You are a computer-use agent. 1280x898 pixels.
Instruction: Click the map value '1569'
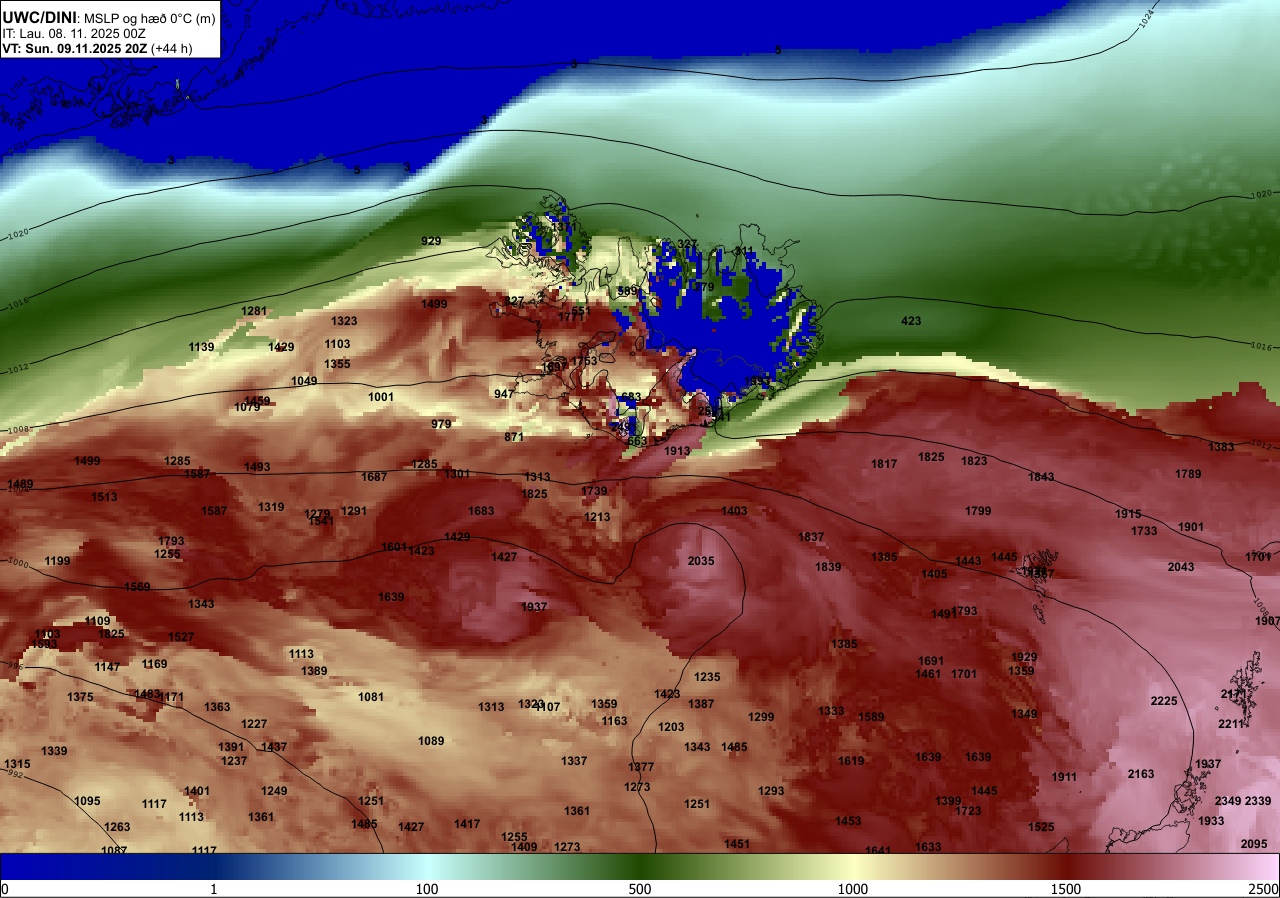pyautogui.click(x=137, y=587)
